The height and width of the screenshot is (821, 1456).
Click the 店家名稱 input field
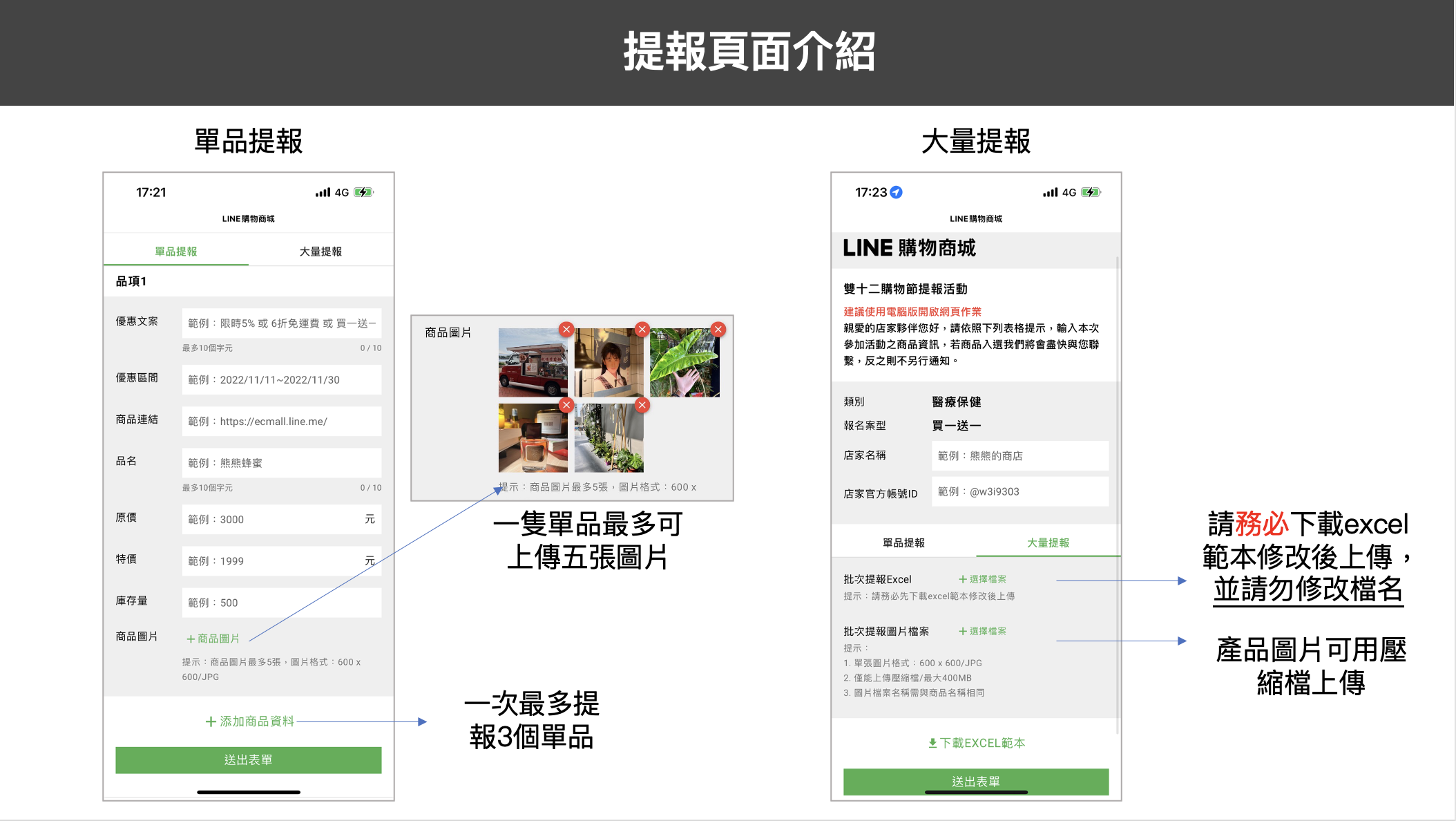[1020, 456]
